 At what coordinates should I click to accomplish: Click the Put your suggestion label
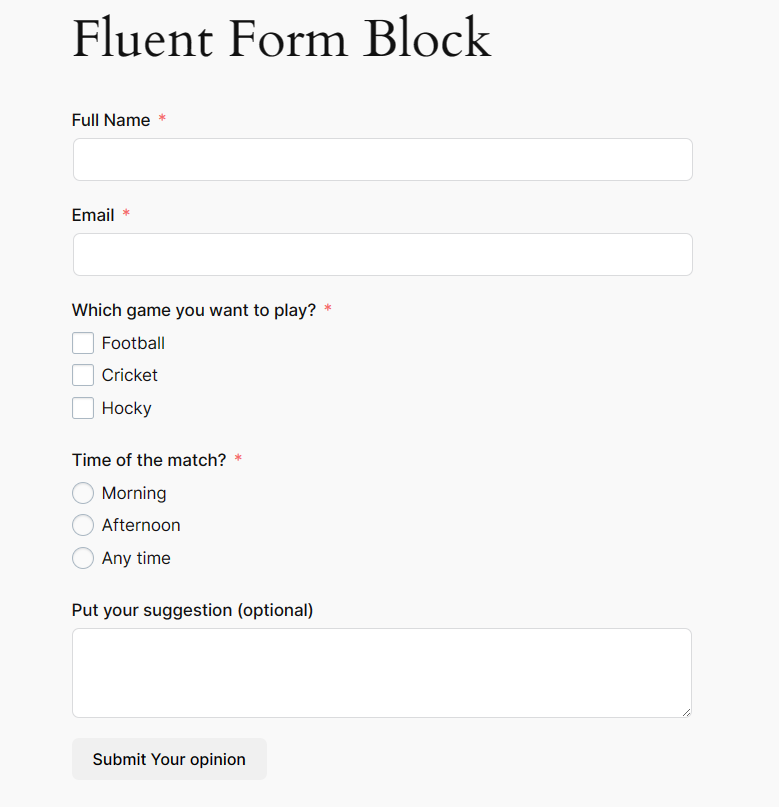click(x=192, y=610)
